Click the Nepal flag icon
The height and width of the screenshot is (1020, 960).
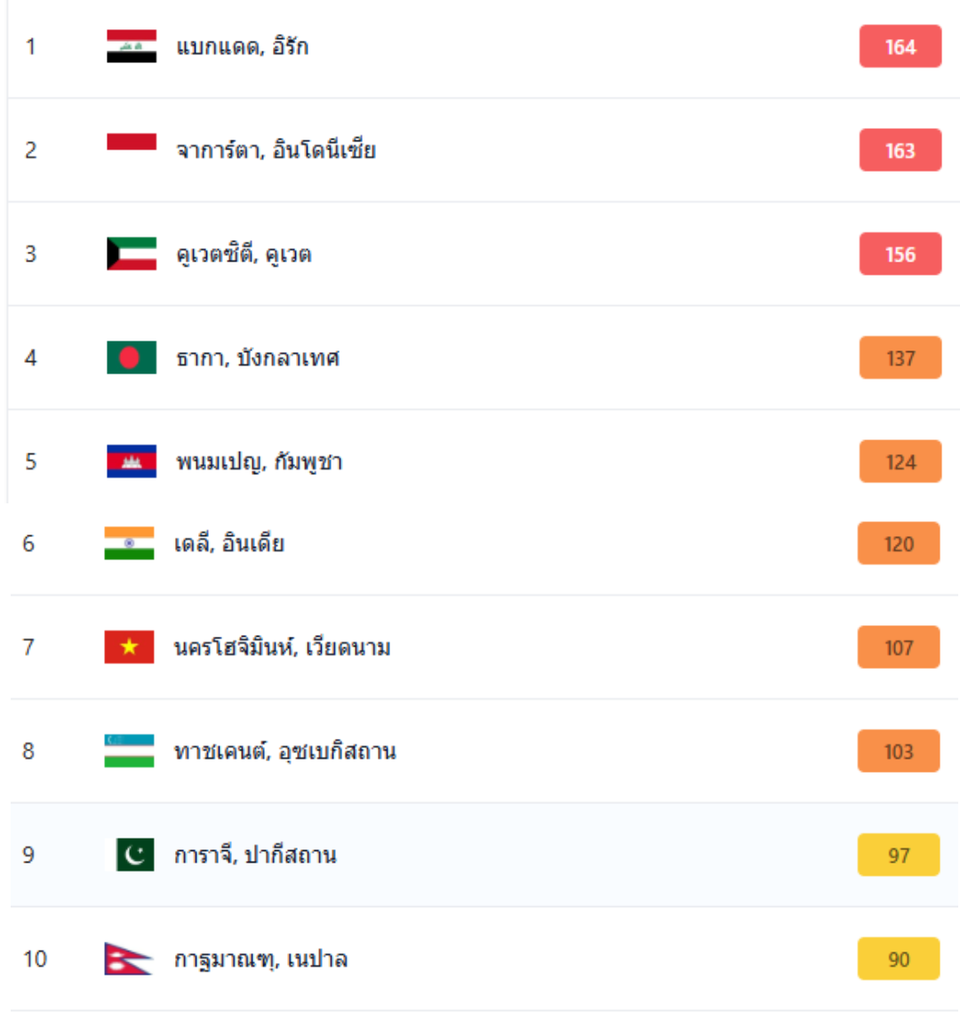(x=127, y=960)
